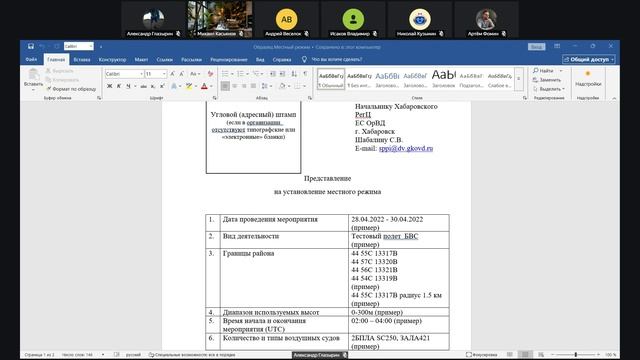Select the Обычный (Normal) style
The height and width of the screenshot is (360, 640).
[331, 79]
